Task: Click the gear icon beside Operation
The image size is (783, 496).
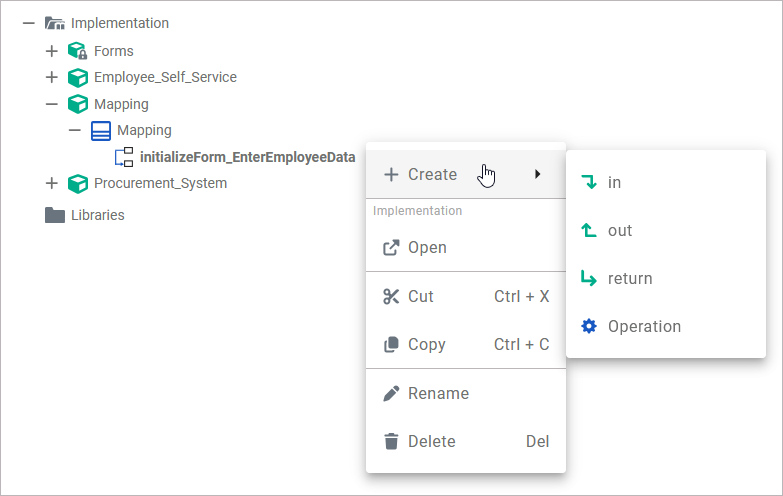Action: tap(589, 326)
